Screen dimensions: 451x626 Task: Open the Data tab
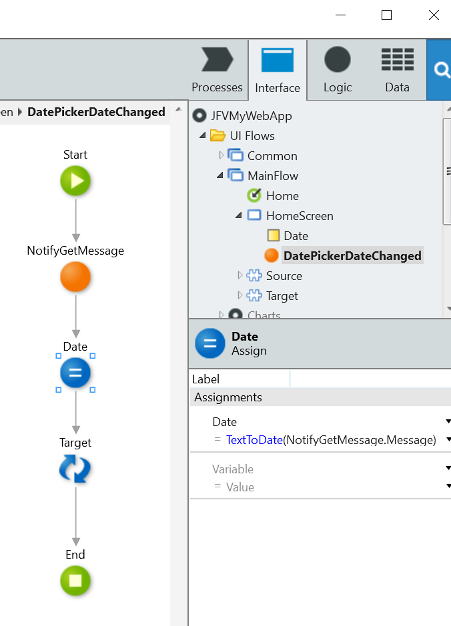[398, 70]
